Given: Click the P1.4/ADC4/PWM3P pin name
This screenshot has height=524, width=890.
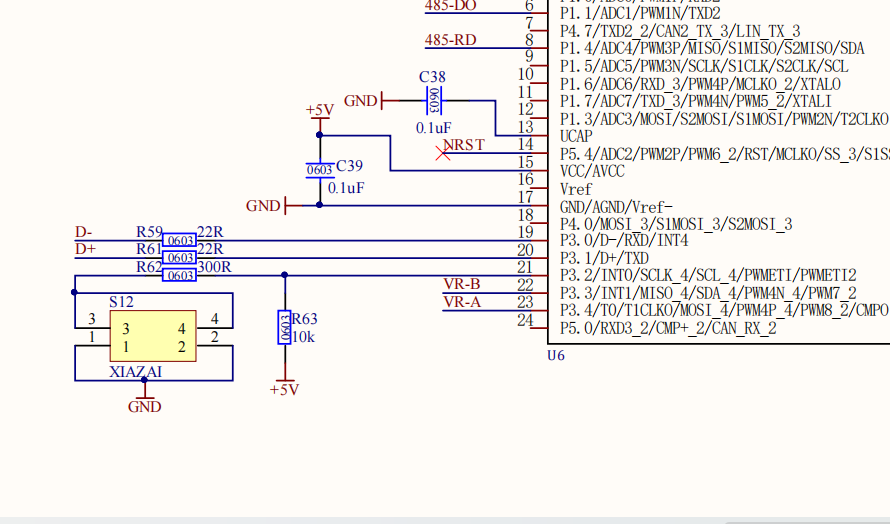Looking at the screenshot, I should coord(712,49).
